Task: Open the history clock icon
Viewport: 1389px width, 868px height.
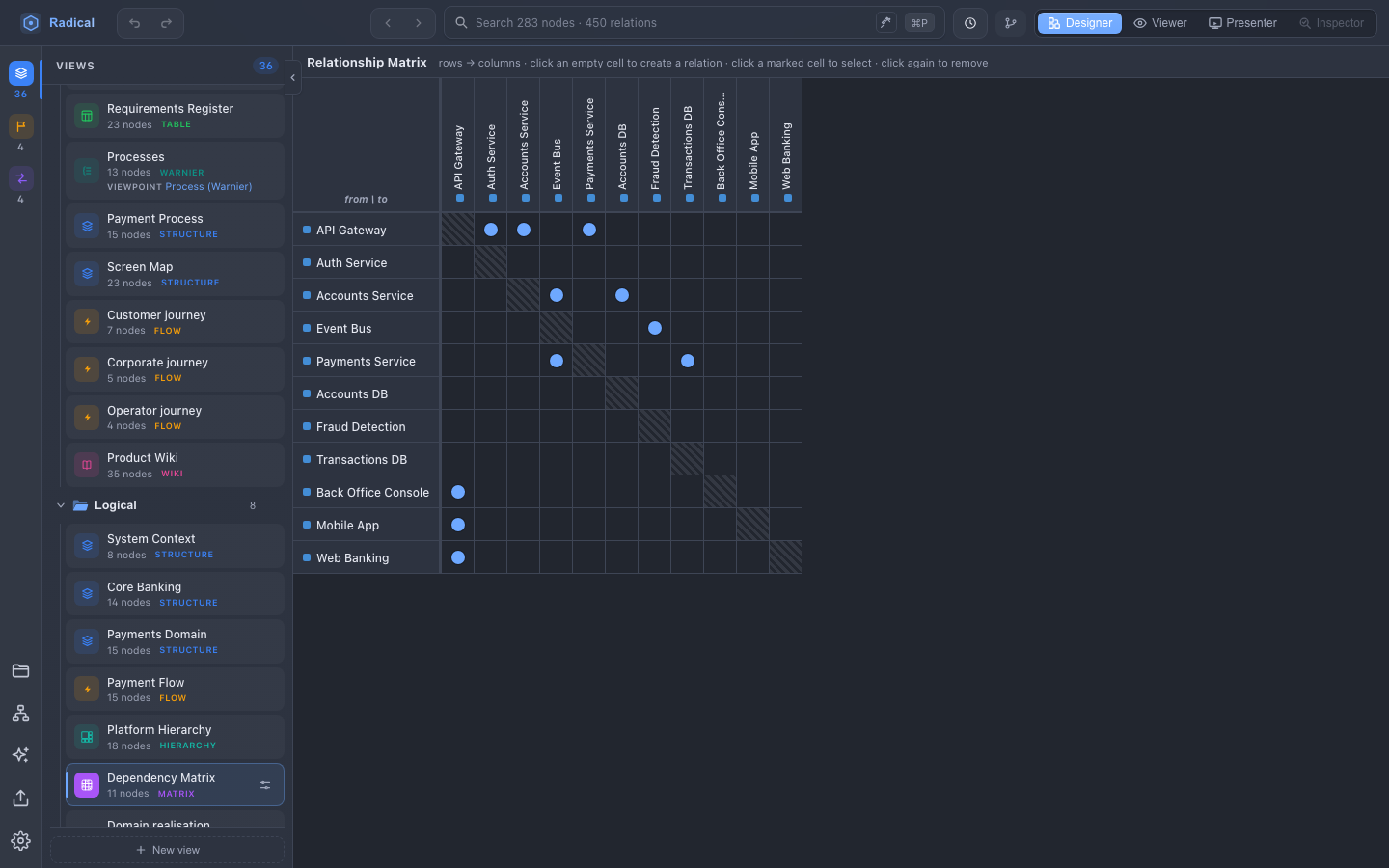Action: tap(970, 23)
